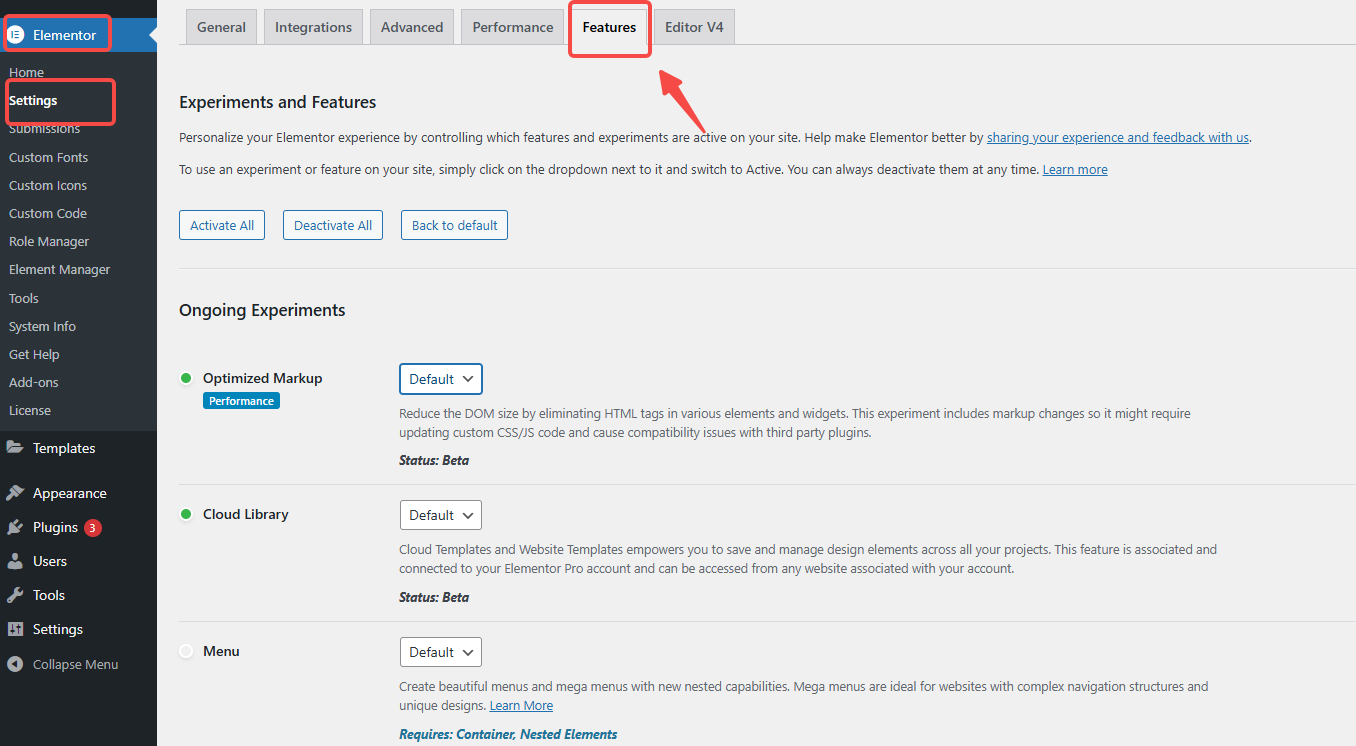
Task: Click Learn More under the Menu experiment
Action: point(520,705)
